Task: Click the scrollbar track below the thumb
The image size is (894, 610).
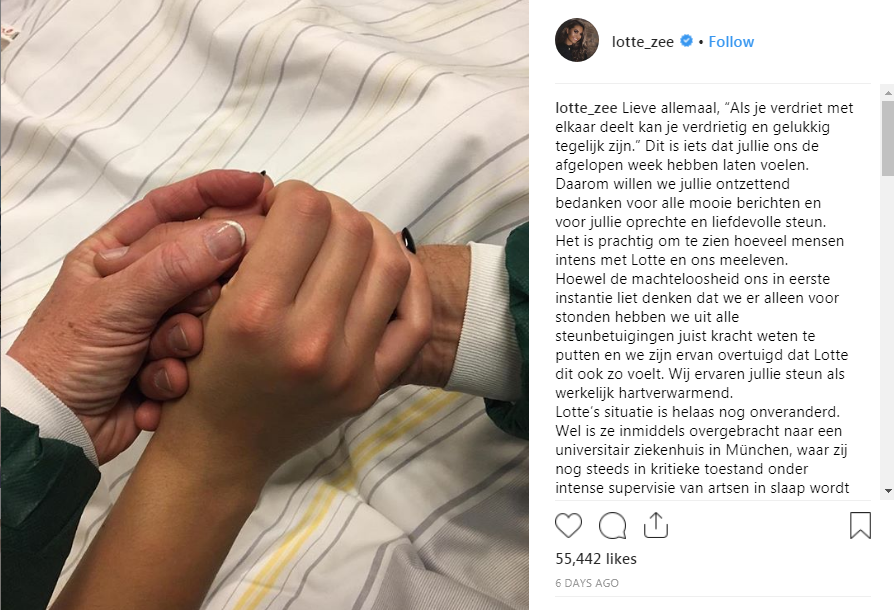Action: pyautogui.click(x=888, y=331)
